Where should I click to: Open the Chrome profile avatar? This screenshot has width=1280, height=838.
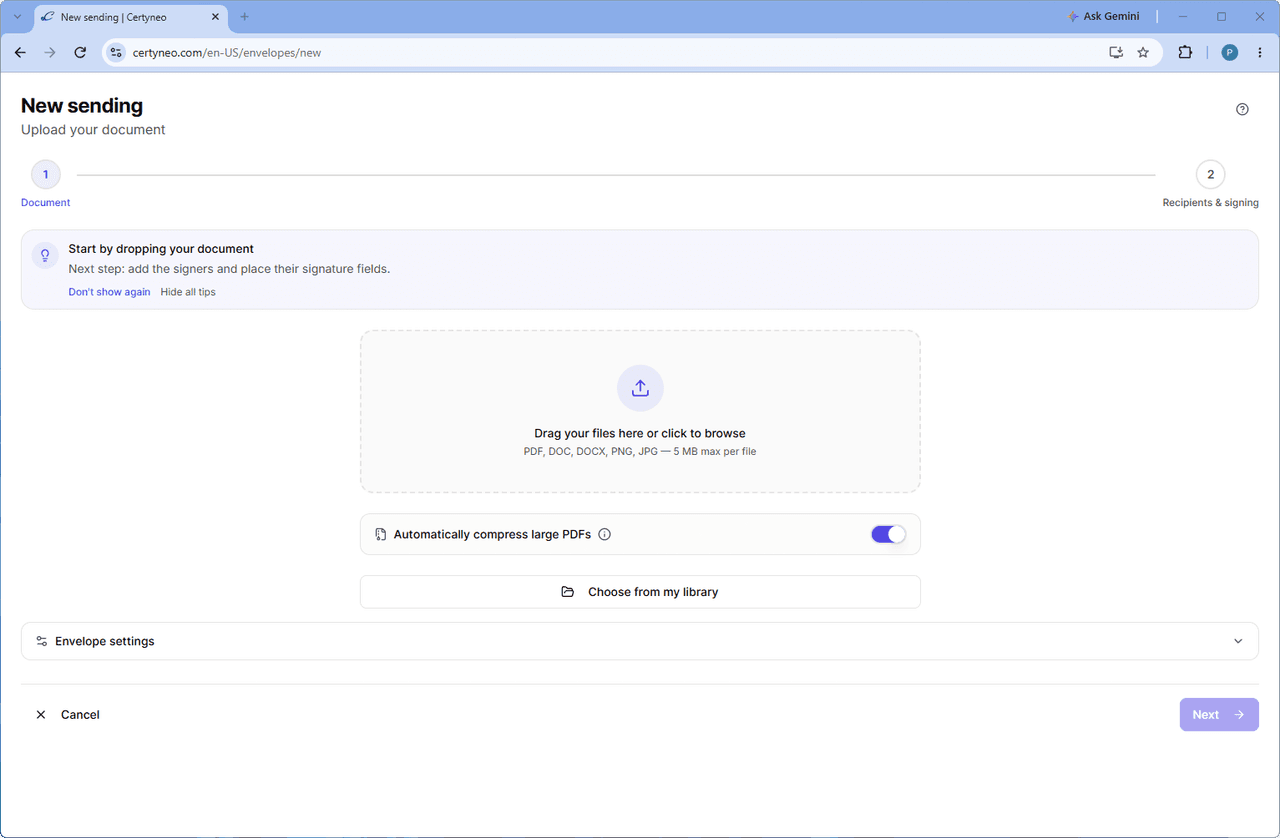1230,53
